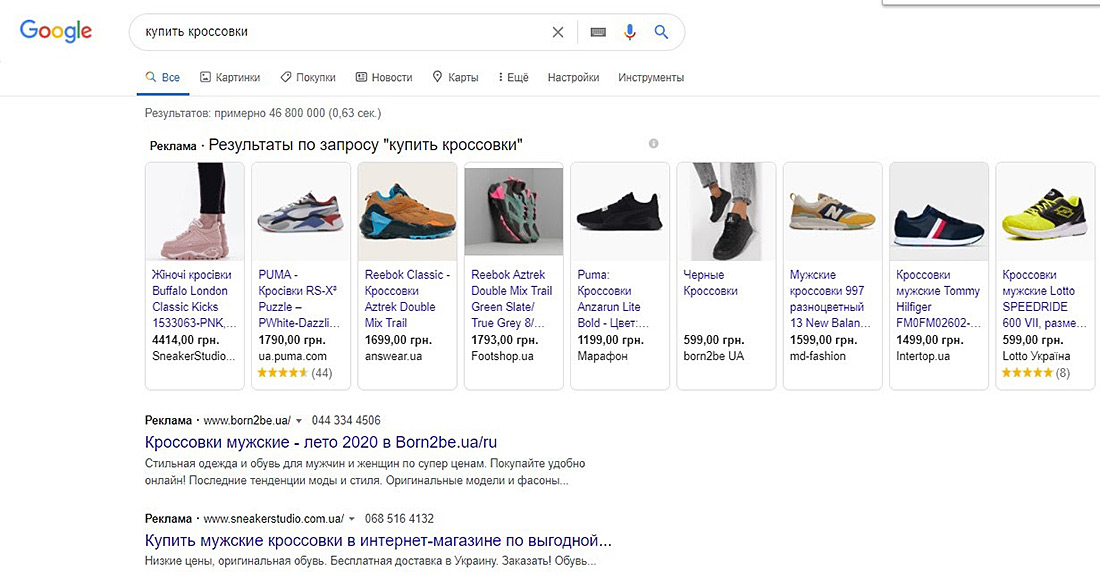1100x579 pixels.
Task: Clear the search query with the X icon
Action: pos(558,32)
